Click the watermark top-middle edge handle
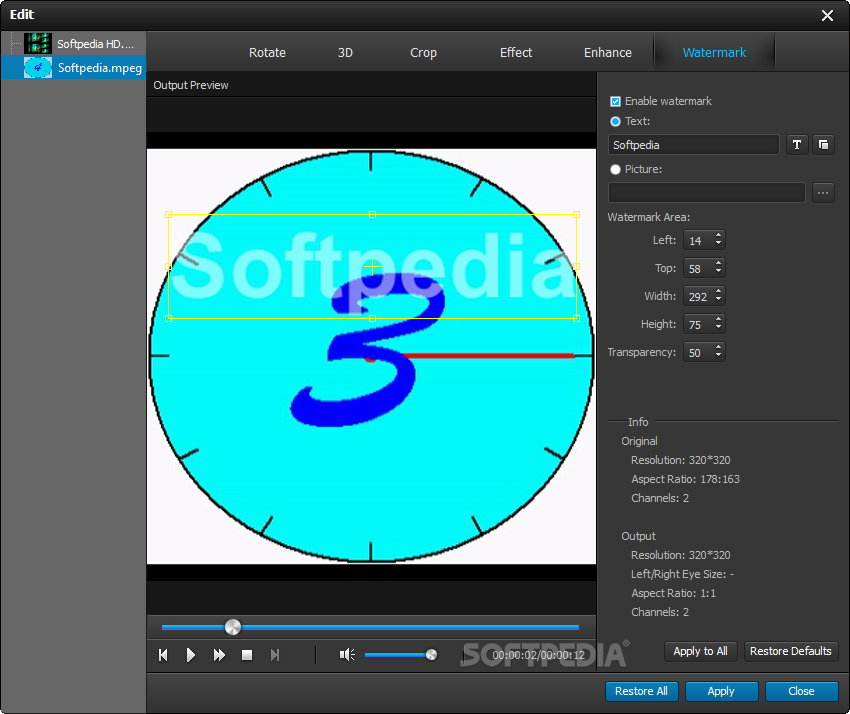Viewport: 850px width, 714px height. tap(372, 215)
